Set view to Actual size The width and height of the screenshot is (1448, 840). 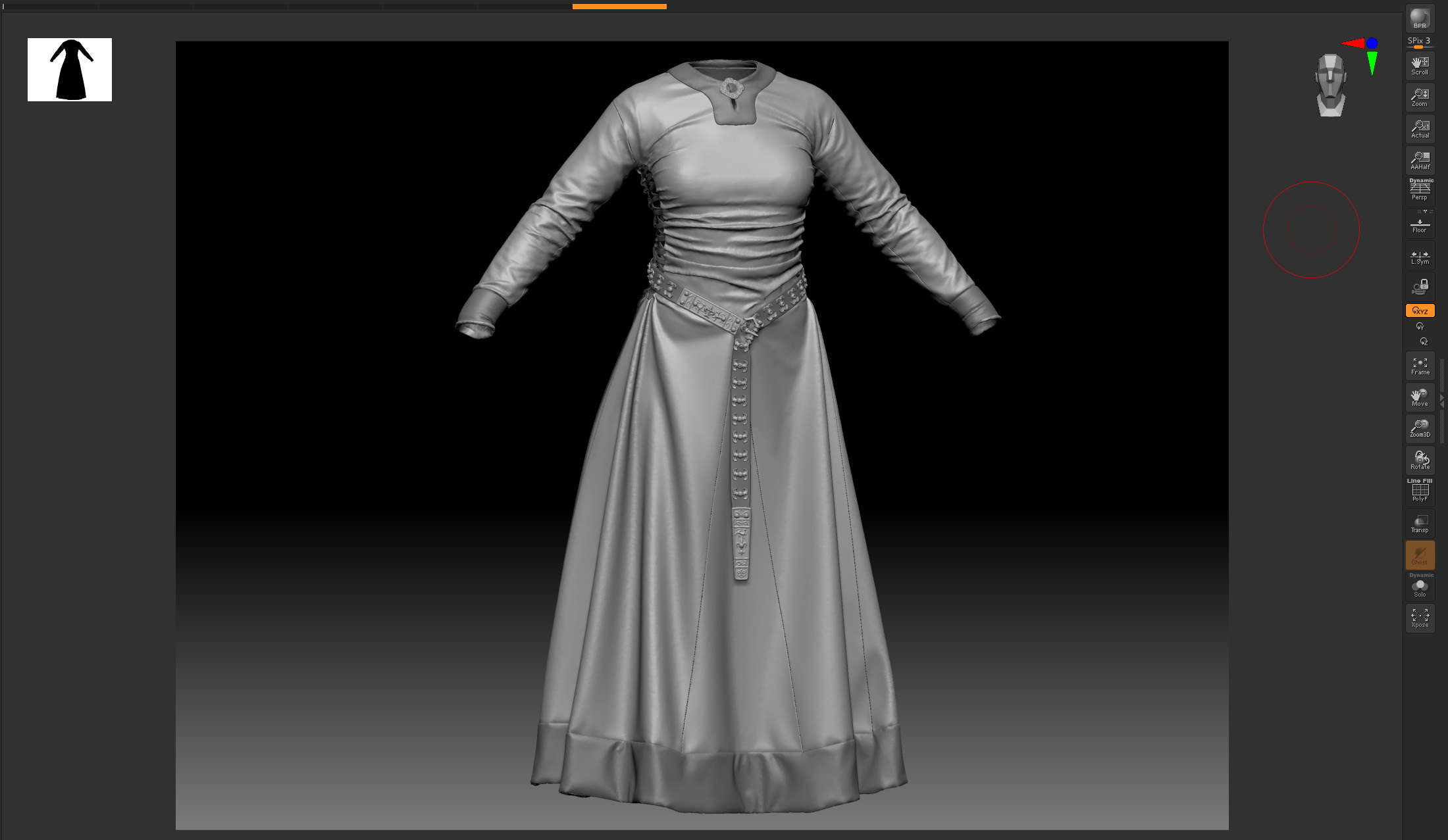click(x=1420, y=129)
